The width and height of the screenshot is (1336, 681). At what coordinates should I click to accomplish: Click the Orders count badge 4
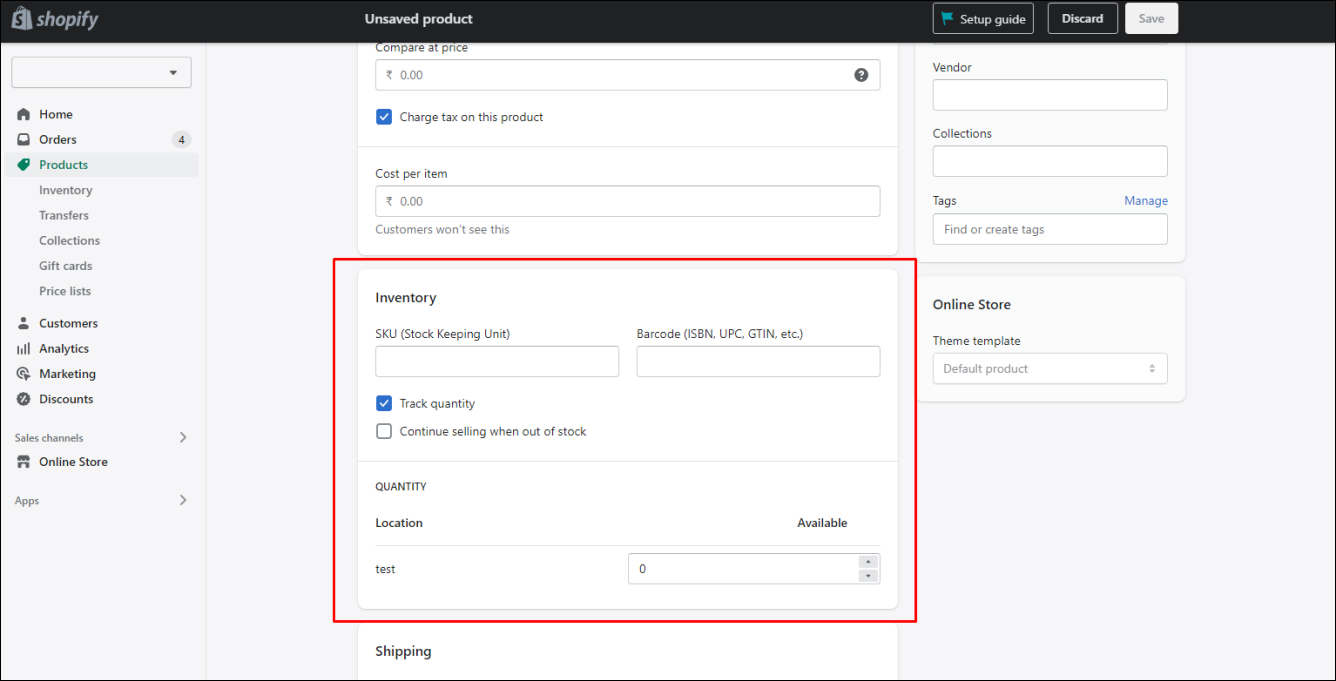pos(181,140)
